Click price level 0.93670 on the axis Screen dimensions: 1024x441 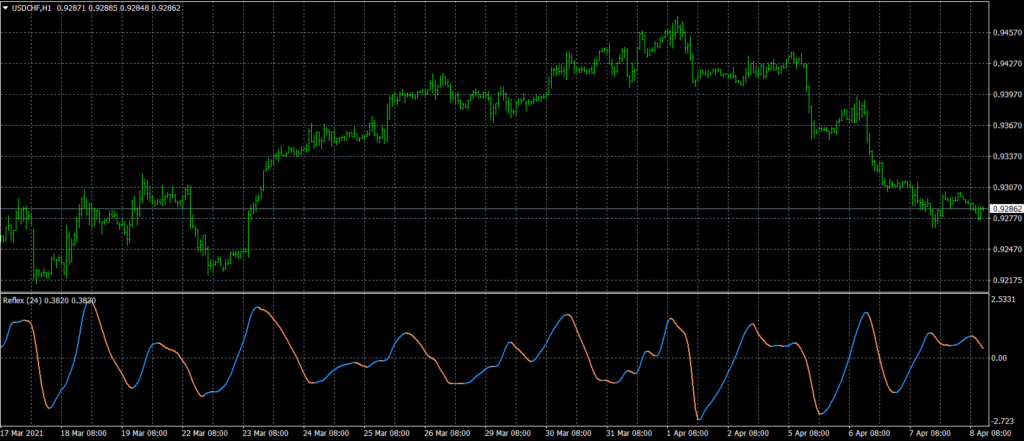click(1006, 125)
